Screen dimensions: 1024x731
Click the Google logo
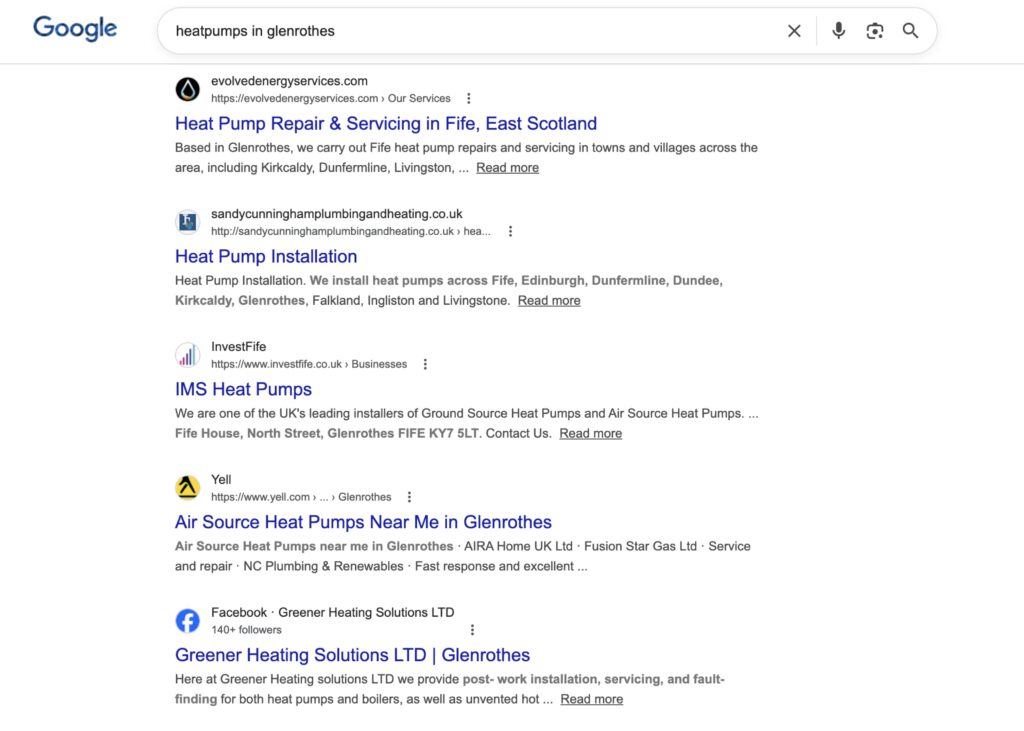point(75,29)
